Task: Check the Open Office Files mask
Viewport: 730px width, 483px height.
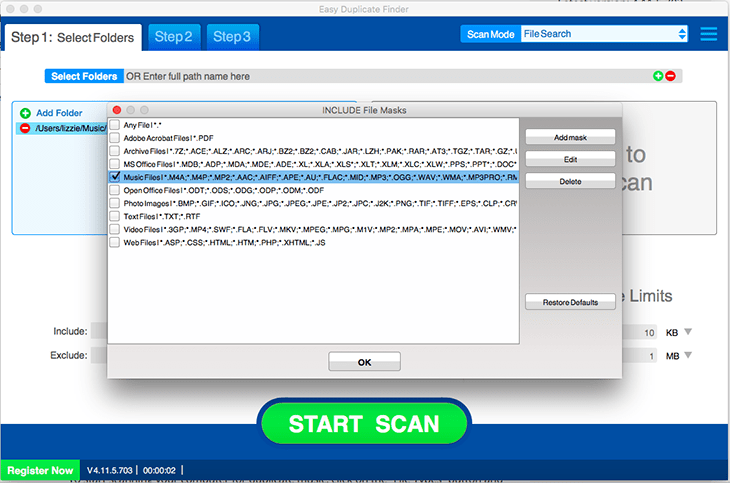Action: pyautogui.click(x=115, y=190)
